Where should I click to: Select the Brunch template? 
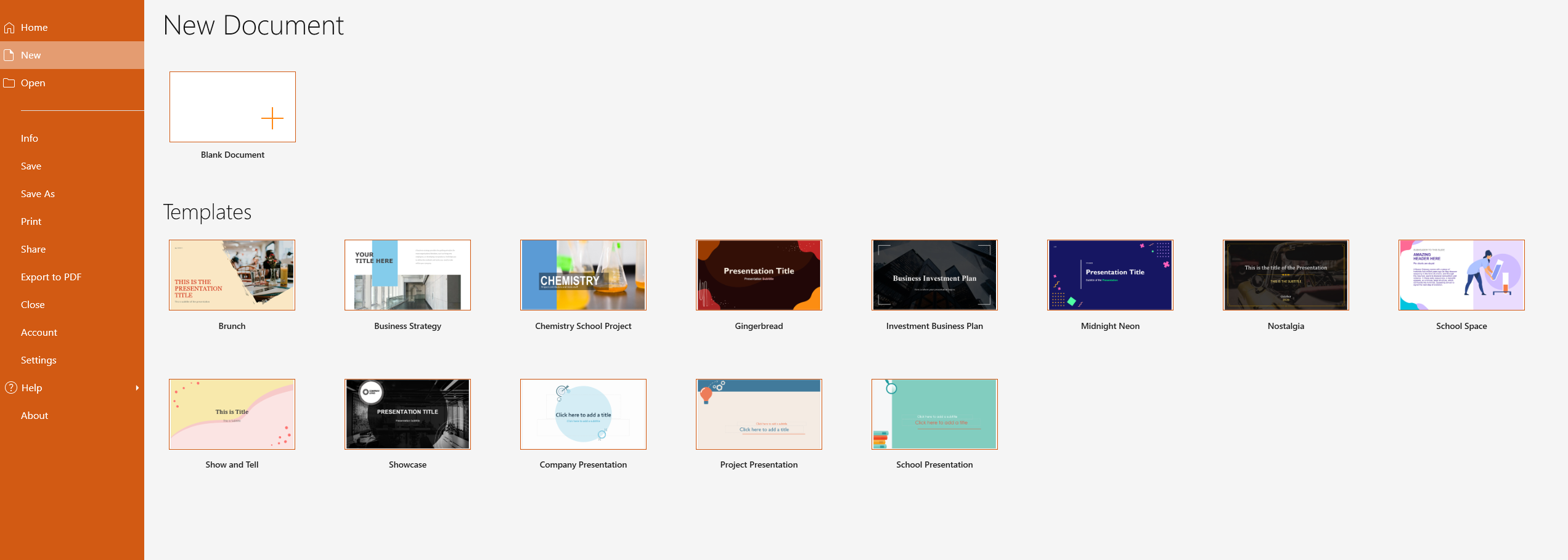(232, 275)
